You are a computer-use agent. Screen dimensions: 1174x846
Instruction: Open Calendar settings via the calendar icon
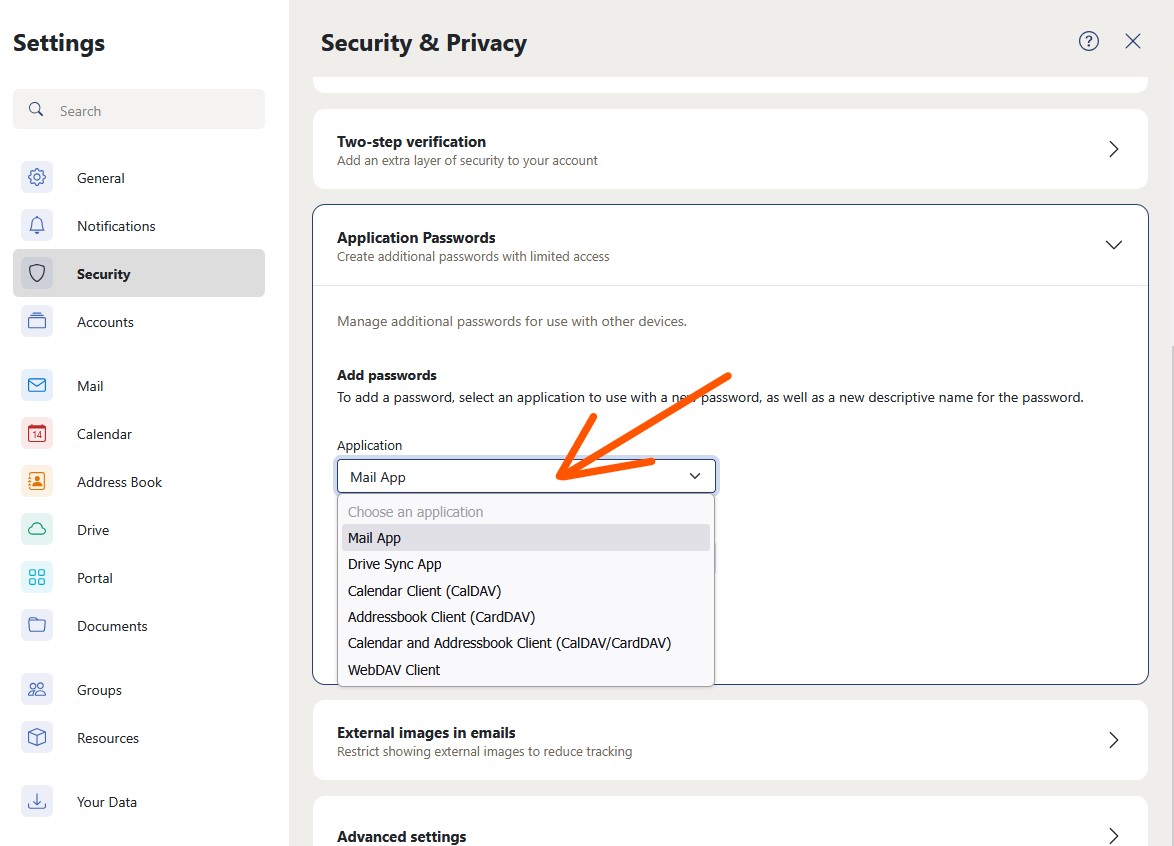pyautogui.click(x=36, y=433)
